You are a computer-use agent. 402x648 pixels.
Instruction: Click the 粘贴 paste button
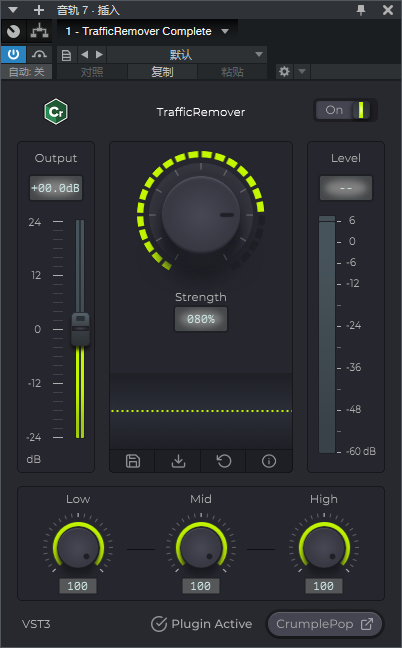click(x=232, y=72)
